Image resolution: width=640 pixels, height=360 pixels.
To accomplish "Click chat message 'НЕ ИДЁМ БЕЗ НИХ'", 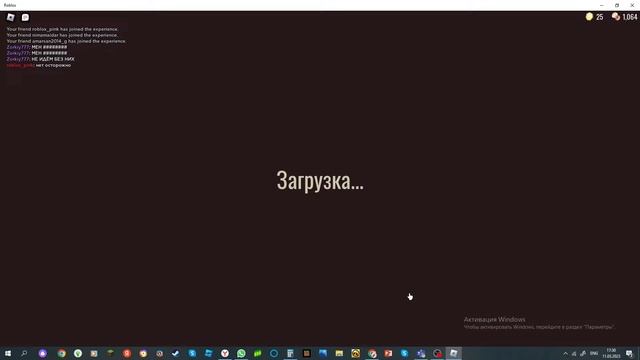I will (53, 59).
